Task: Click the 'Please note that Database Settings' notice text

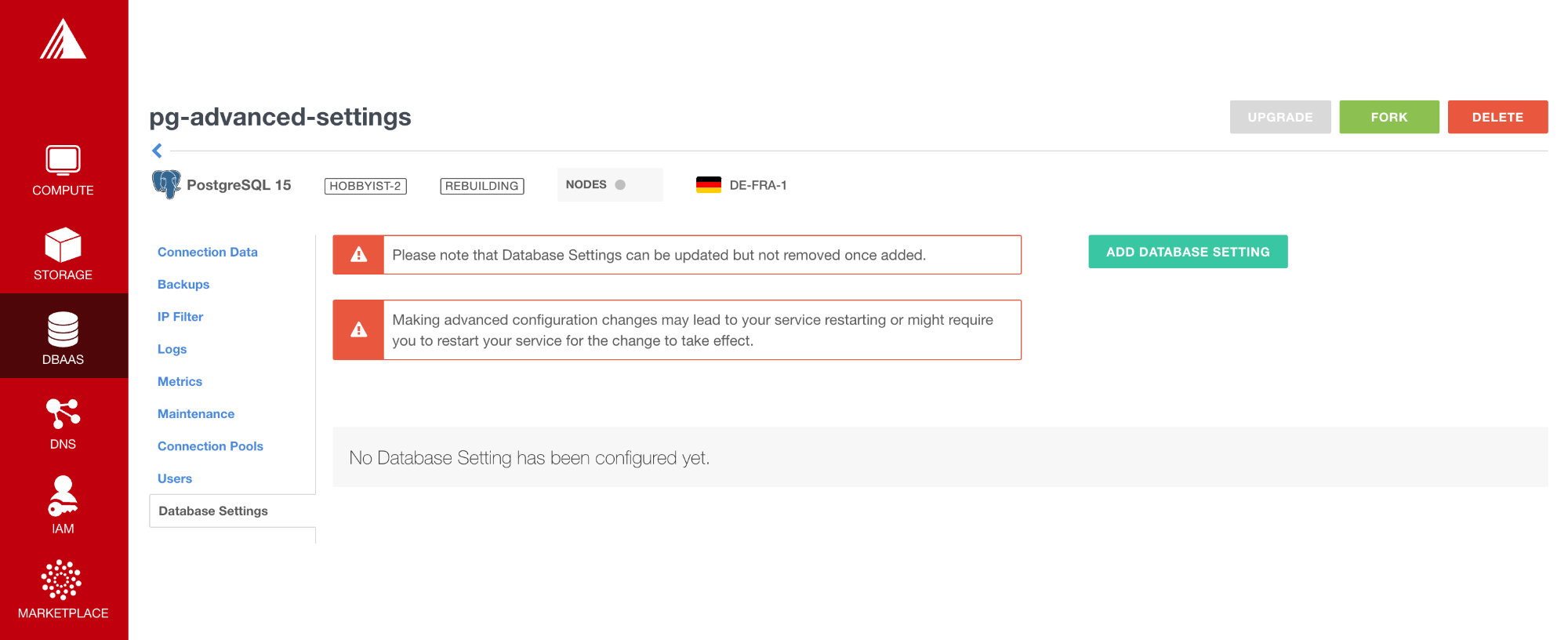Action: click(659, 255)
